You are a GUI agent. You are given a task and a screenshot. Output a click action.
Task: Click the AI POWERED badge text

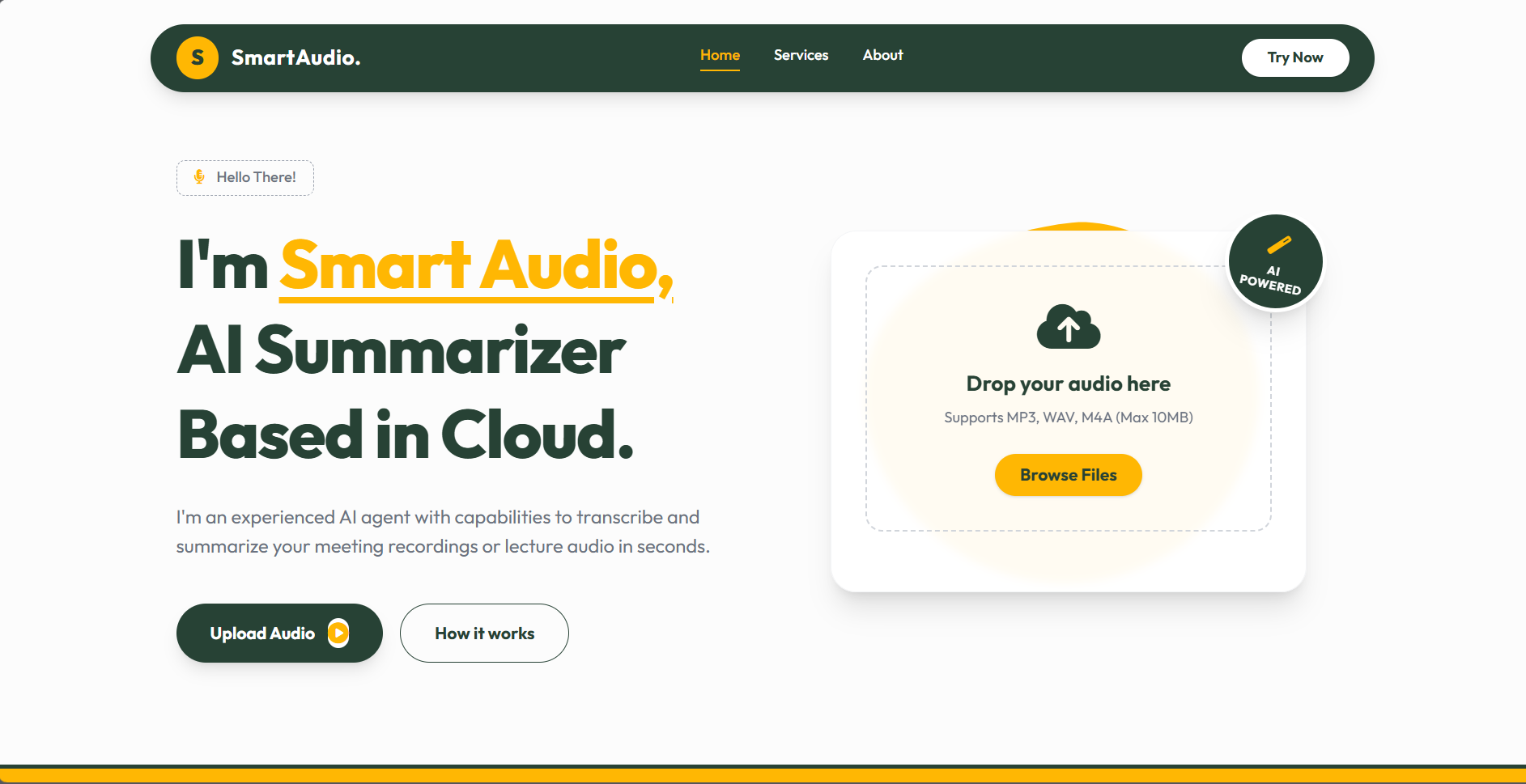(x=1271, y=280)
